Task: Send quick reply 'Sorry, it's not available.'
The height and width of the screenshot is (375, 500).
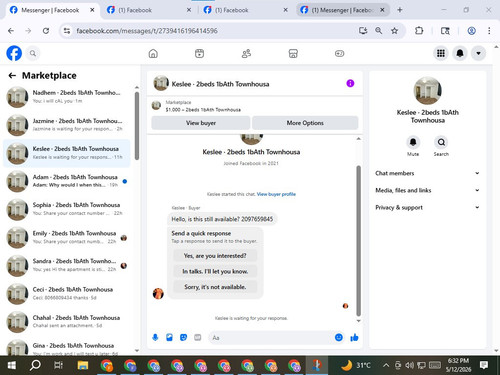Action: 215,287
